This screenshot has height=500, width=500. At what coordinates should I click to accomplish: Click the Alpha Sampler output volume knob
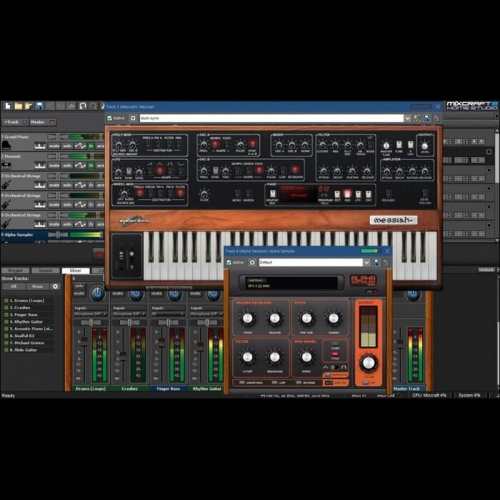coord(368,363)
